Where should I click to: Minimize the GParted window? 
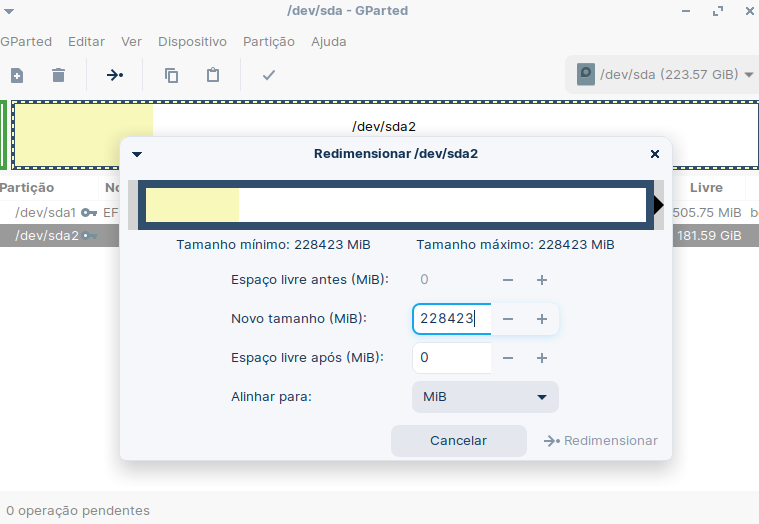[x=686, y=11]
